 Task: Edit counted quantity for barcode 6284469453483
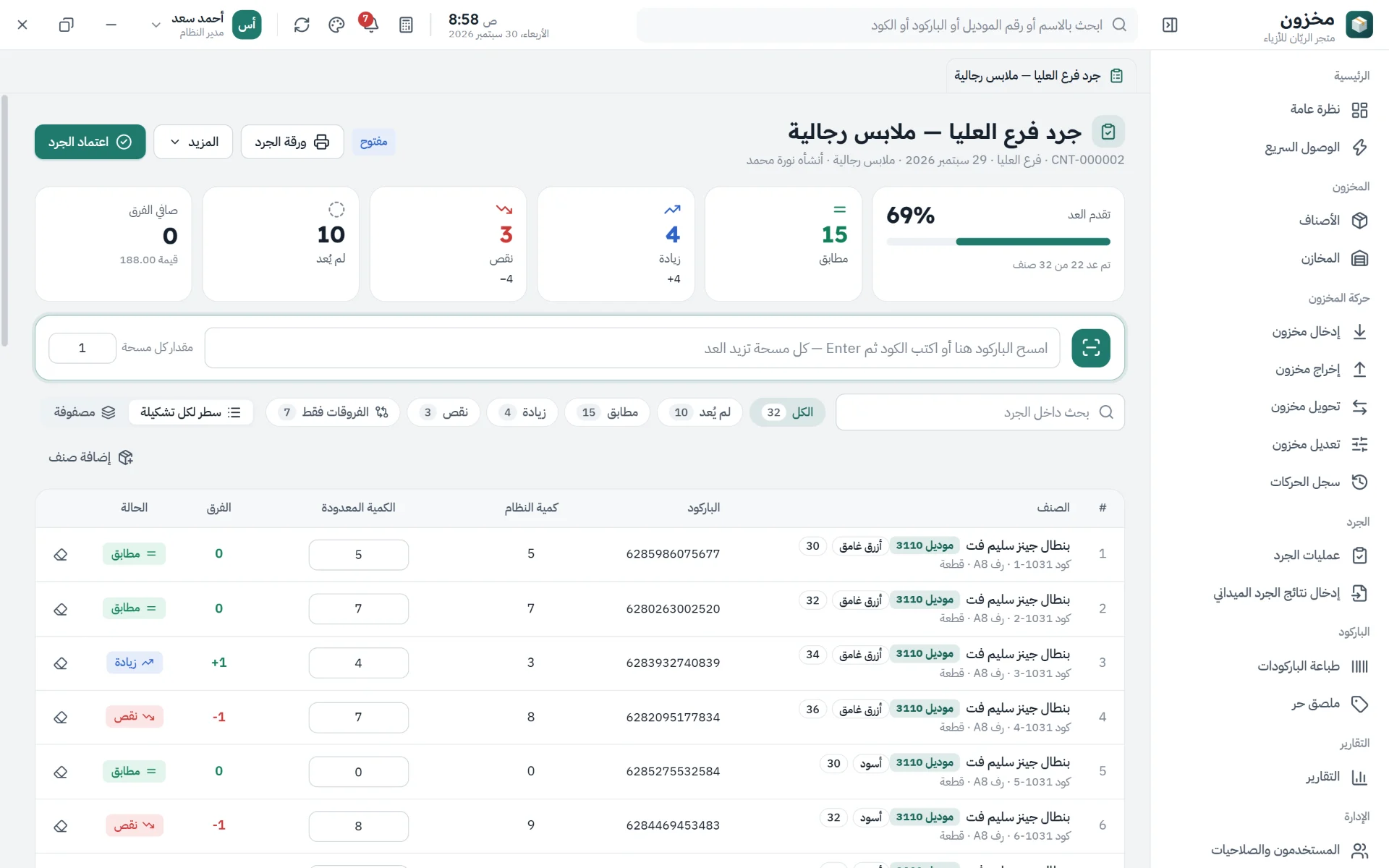(x=359, y=826)
